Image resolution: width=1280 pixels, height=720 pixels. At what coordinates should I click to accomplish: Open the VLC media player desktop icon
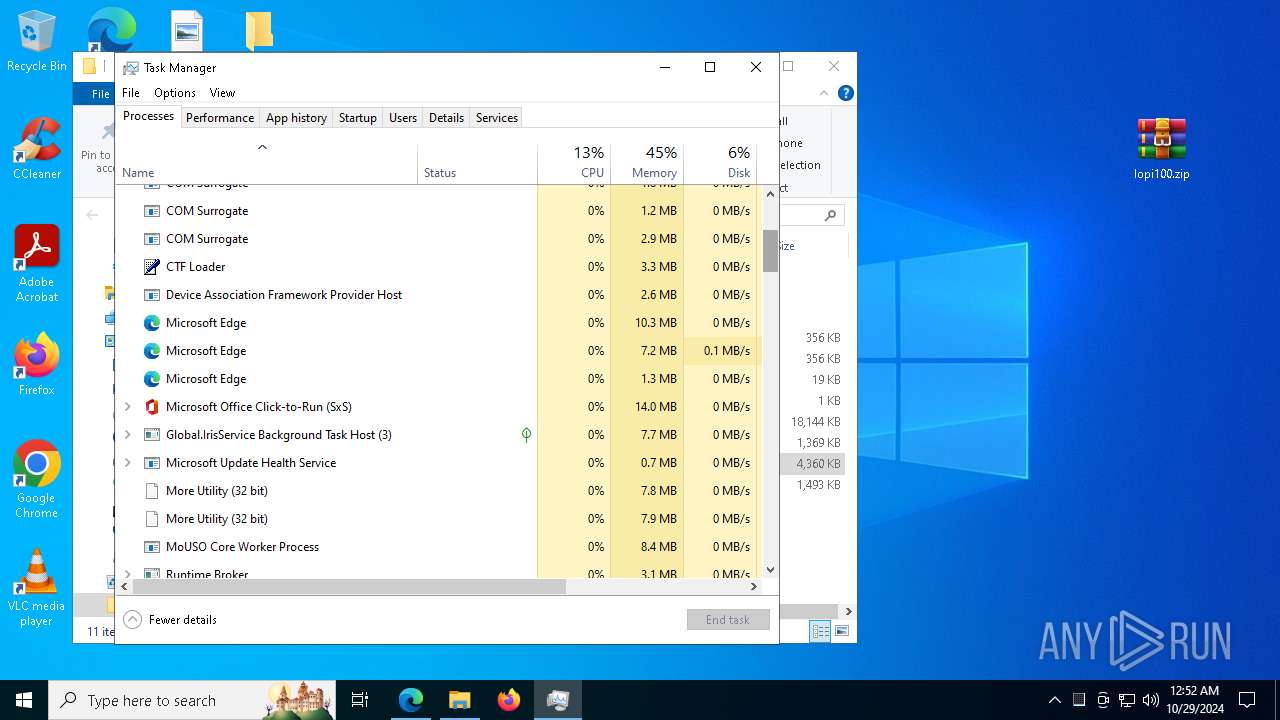coord(37,587)
